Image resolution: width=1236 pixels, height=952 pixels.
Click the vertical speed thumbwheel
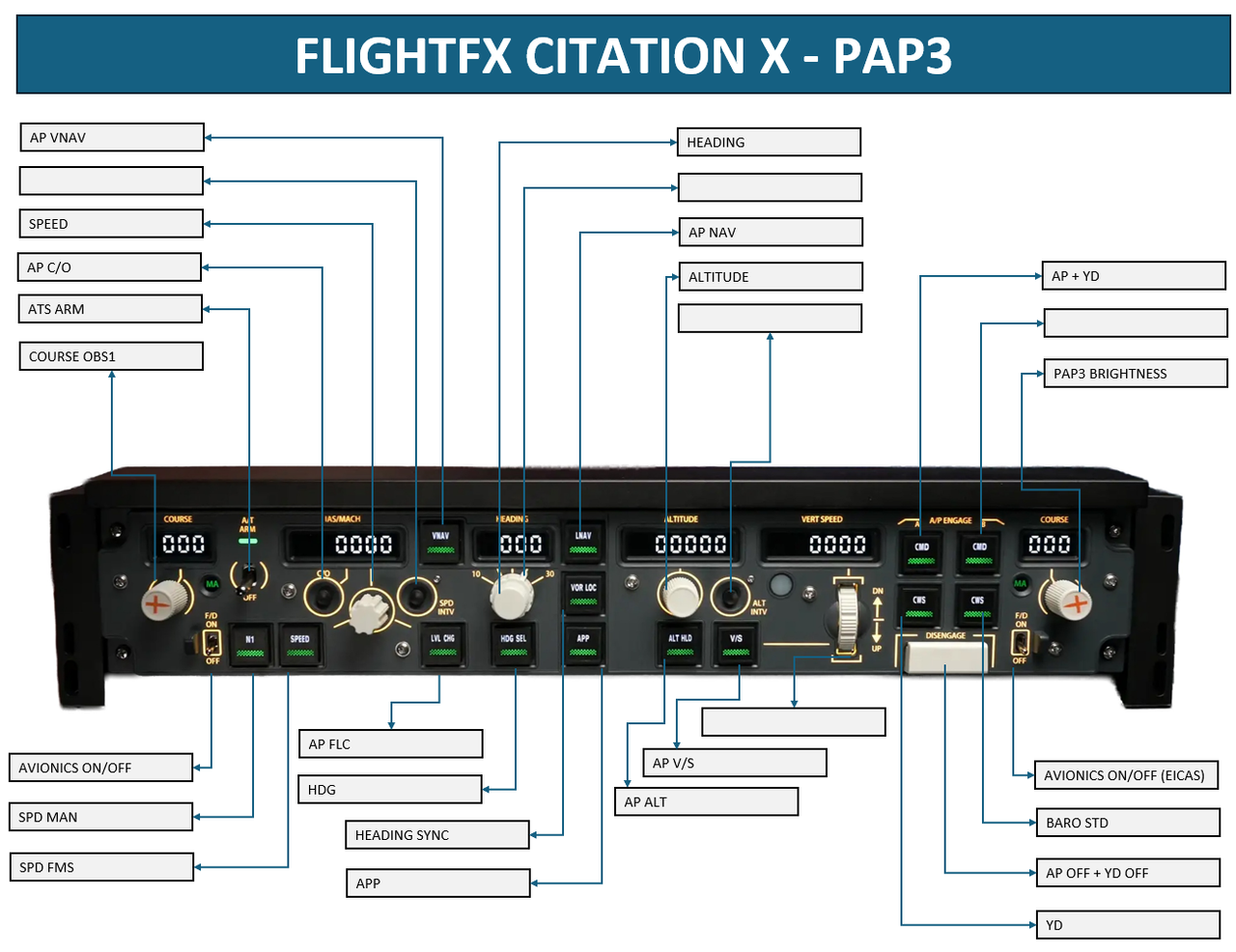847,619
